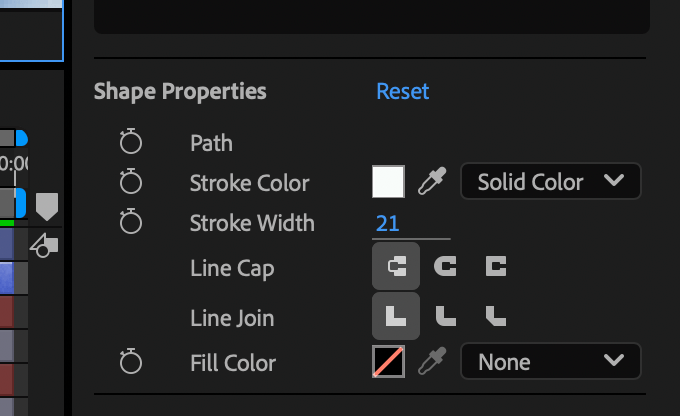Pick stroke color with eyedropper

coord(432,181)
